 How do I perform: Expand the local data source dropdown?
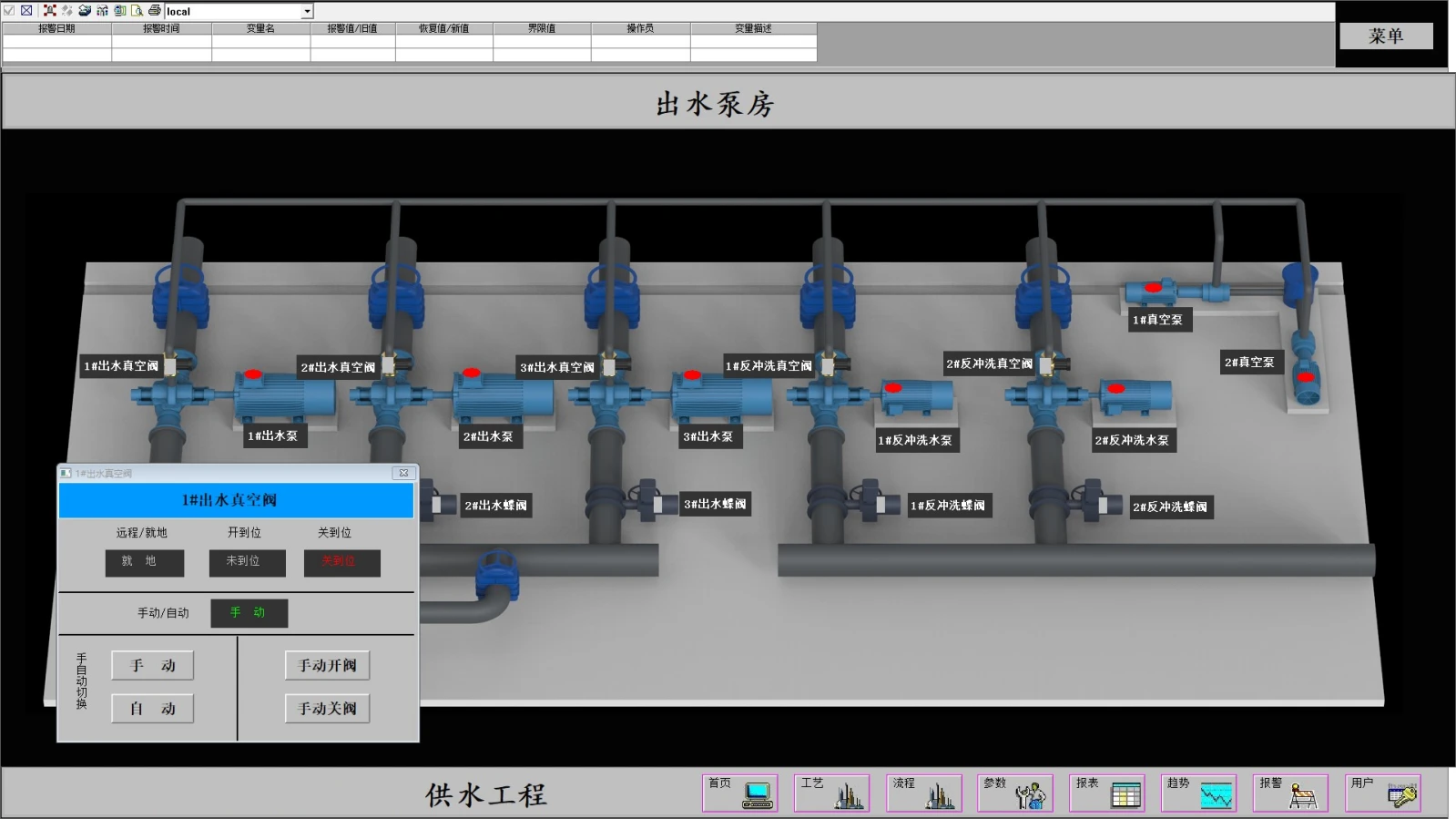point(307,12)
